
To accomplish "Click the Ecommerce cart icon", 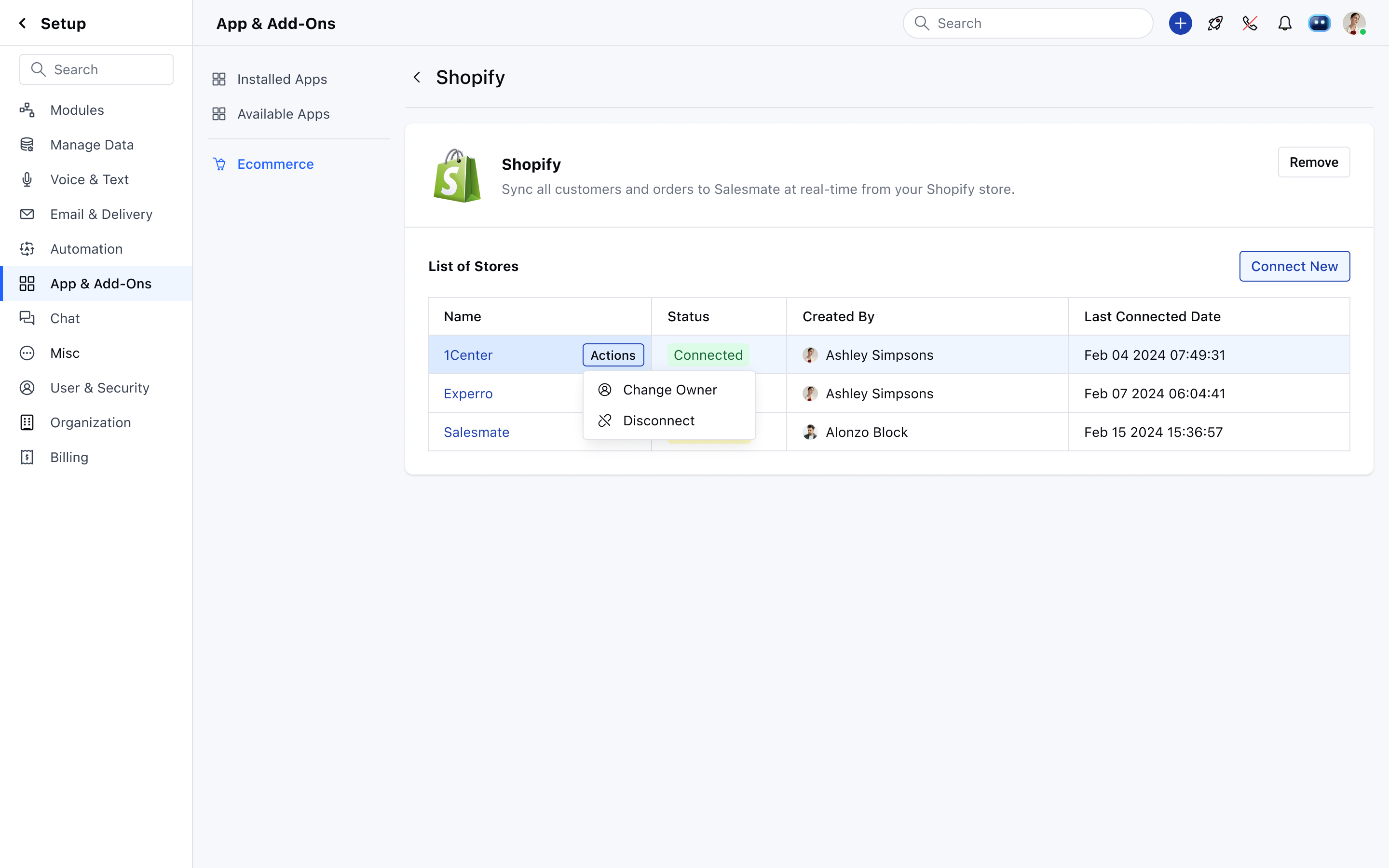I will (219, 164).
